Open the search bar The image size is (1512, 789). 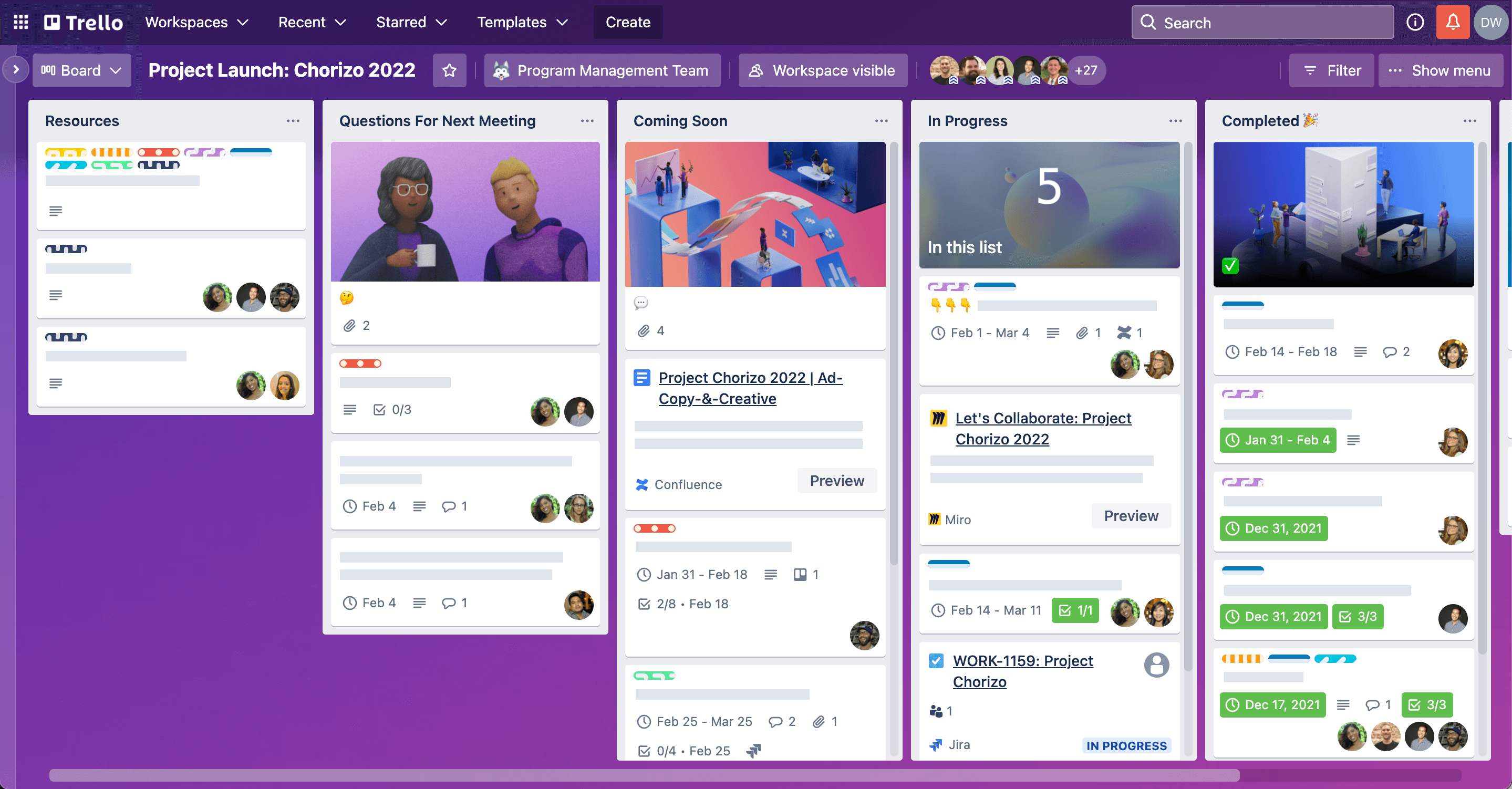pos(1264,22)
